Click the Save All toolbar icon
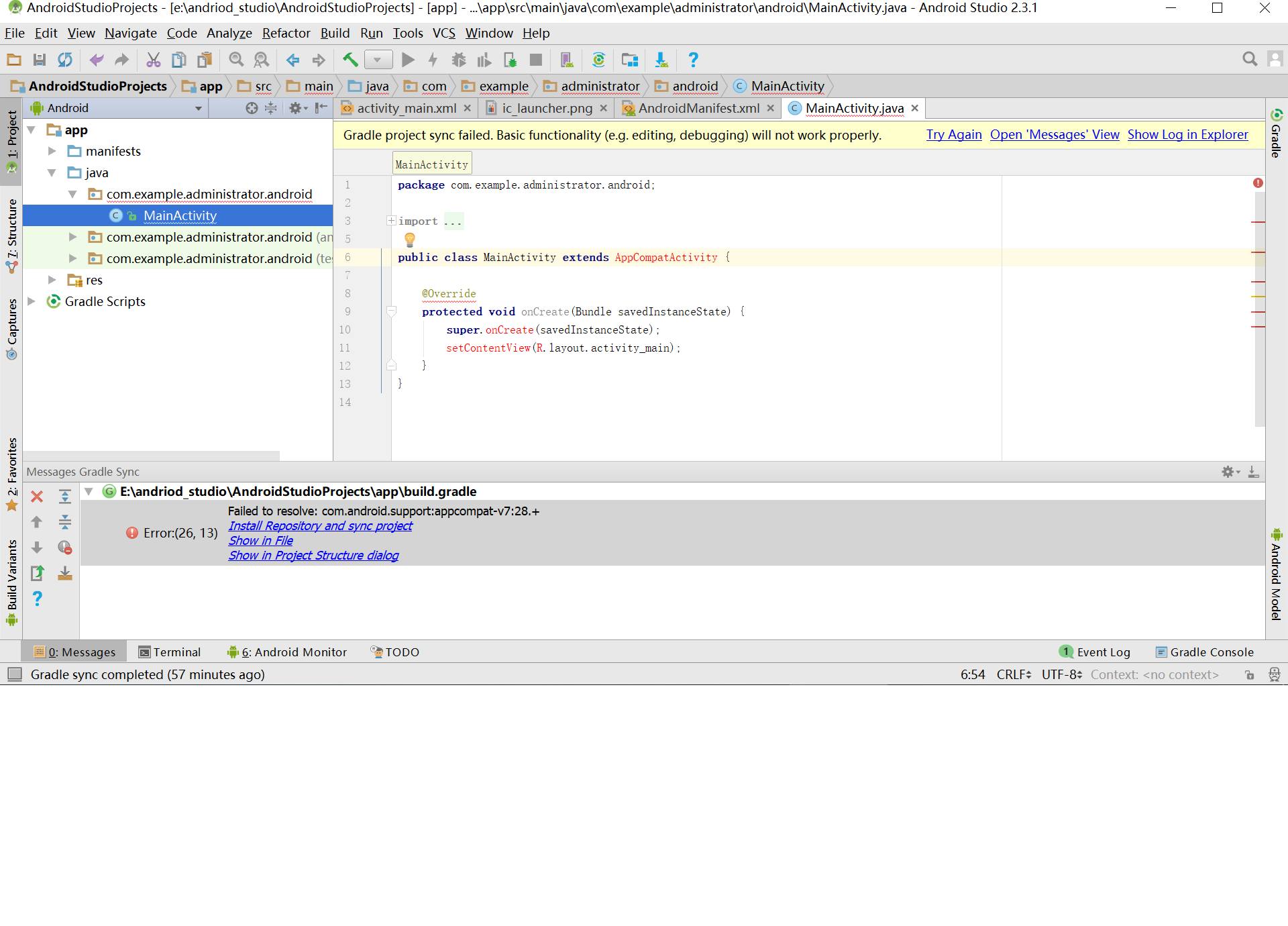 tap(40, 60)
